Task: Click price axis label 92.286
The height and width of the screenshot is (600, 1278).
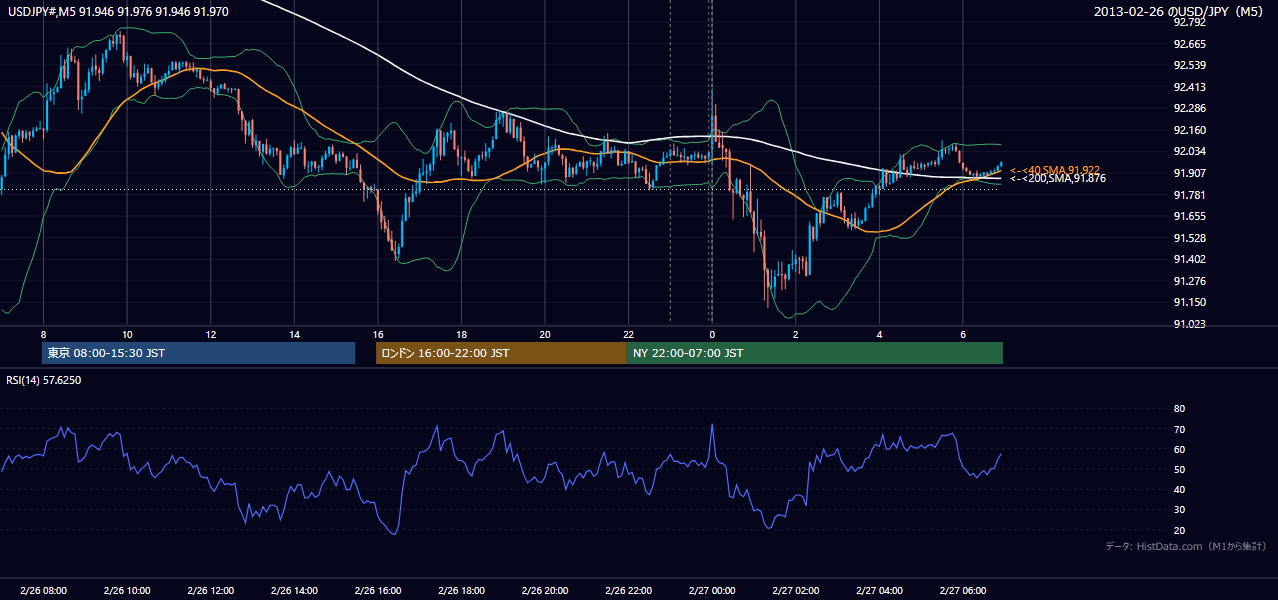Action: pos(1190,108)
